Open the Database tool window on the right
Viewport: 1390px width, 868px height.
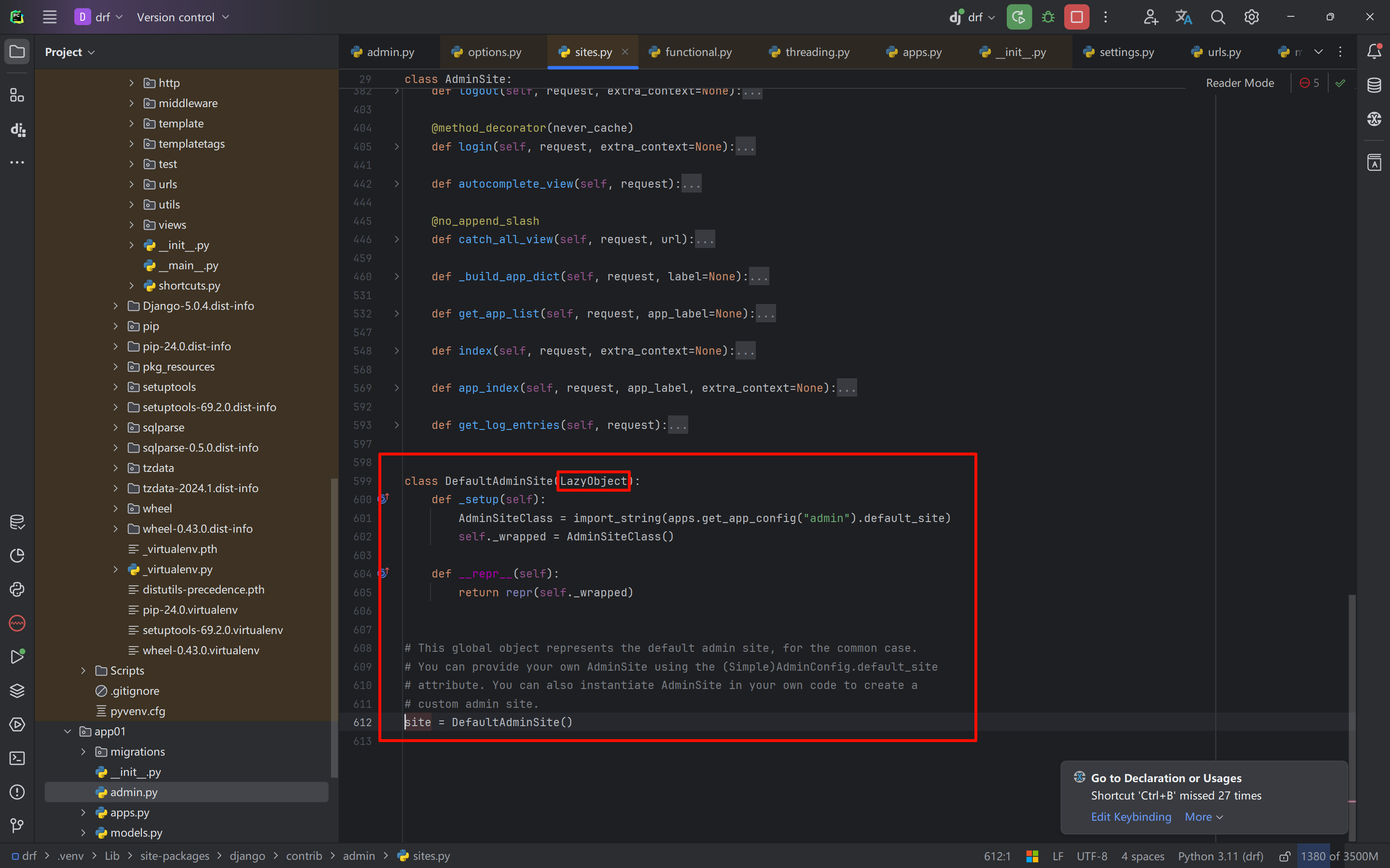click(1374, 85)
